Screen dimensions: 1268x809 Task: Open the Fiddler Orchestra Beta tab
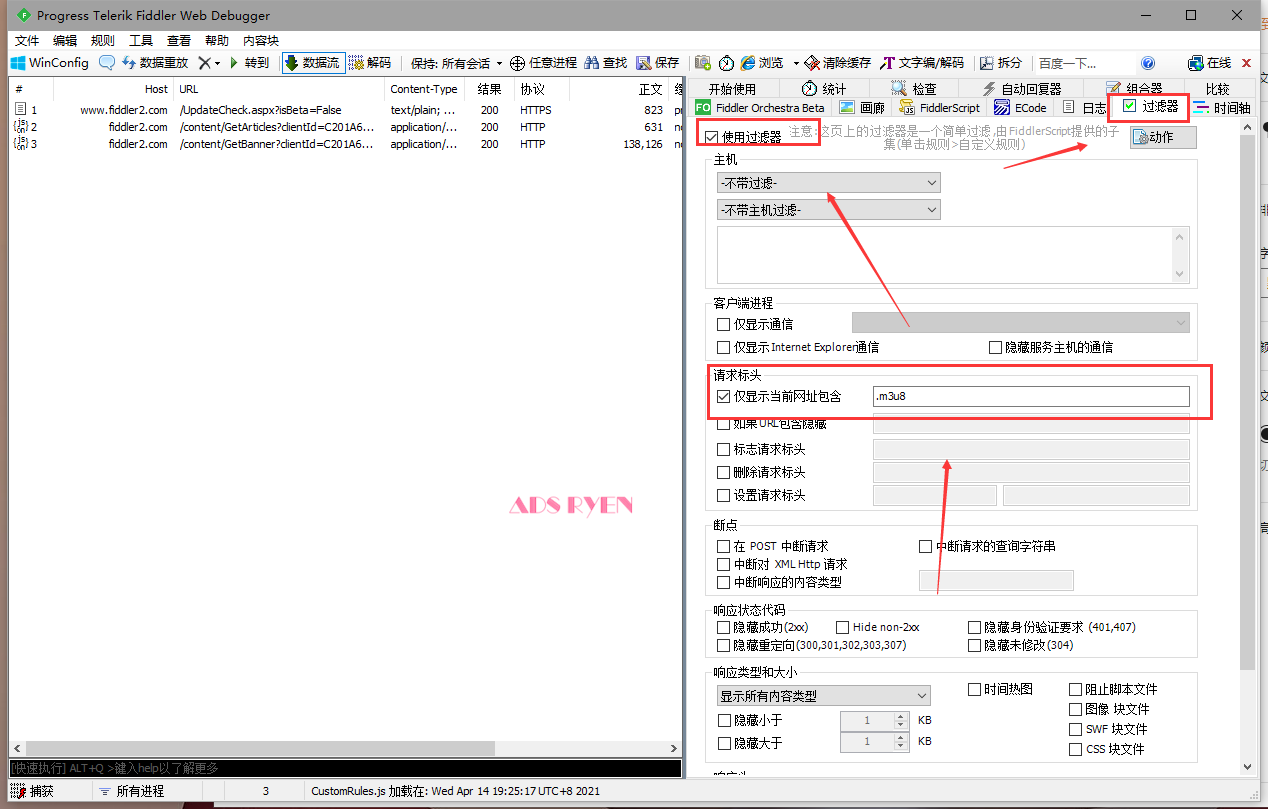761,107
